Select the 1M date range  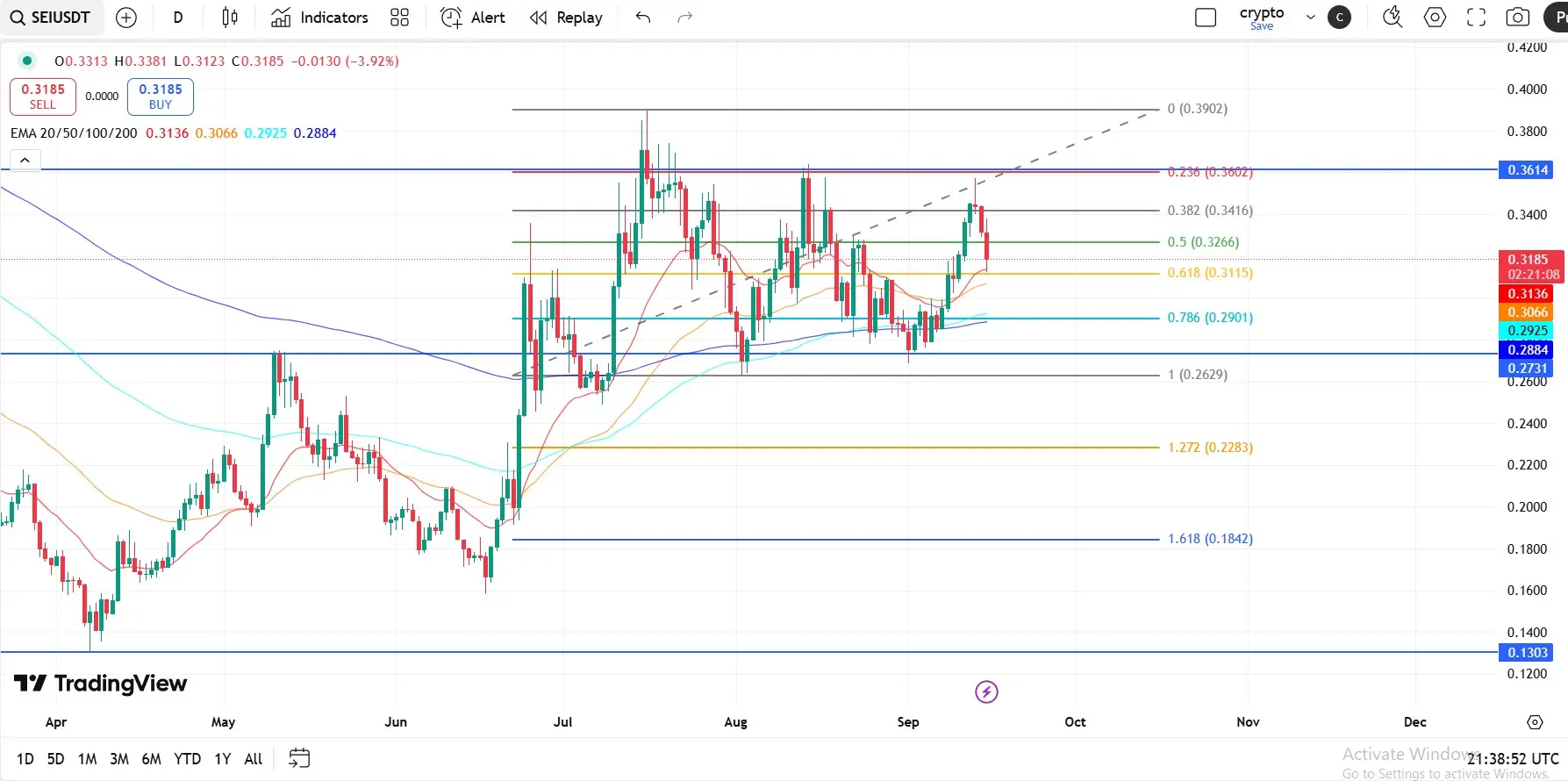tap(87, 759)
